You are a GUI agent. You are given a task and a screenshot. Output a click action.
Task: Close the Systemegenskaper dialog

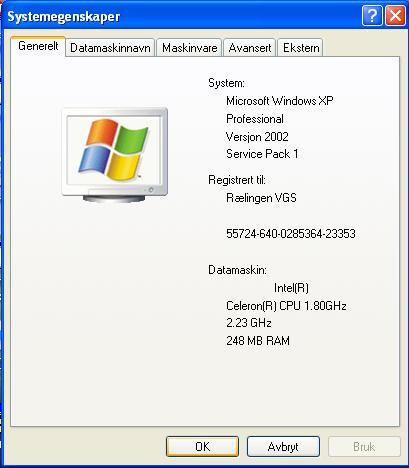(x=395, y=16)
